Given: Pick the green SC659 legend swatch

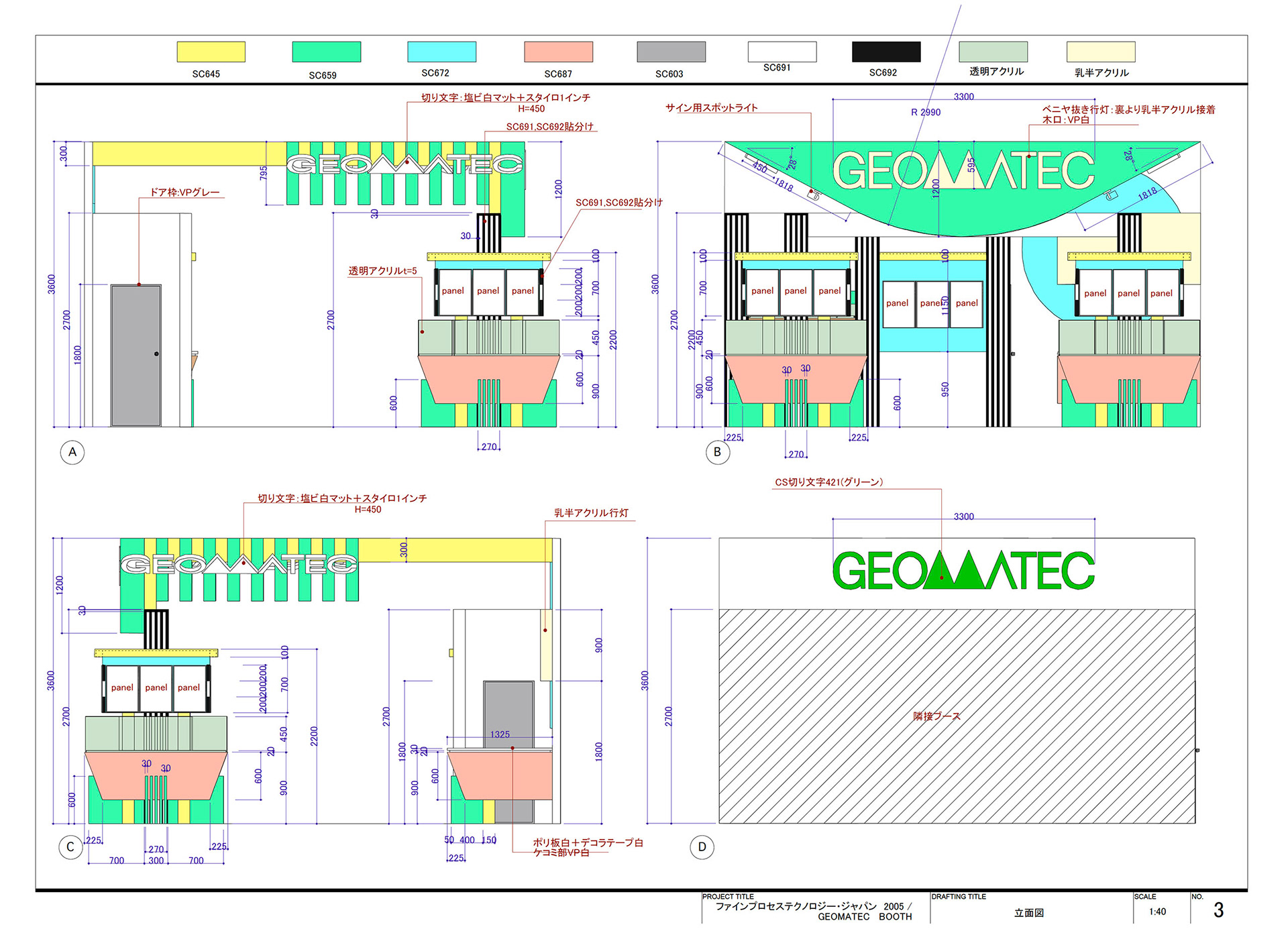Looking at the screenshot, I should tap(326, 52).
